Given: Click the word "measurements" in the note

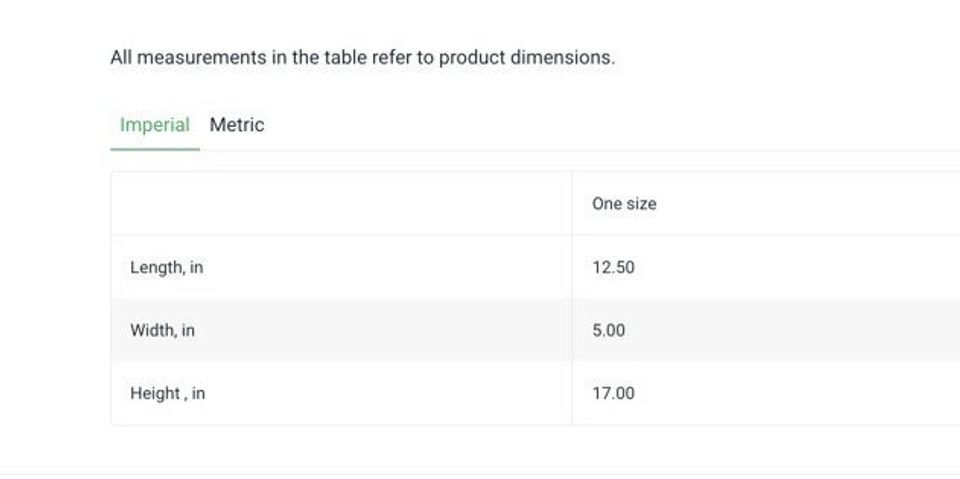Looking at the screenshot, I should pyautogui.click(x=202, y=58).
